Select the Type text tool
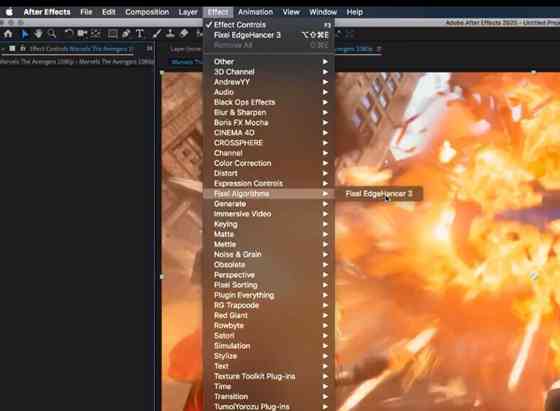 (x=140, y=34)
